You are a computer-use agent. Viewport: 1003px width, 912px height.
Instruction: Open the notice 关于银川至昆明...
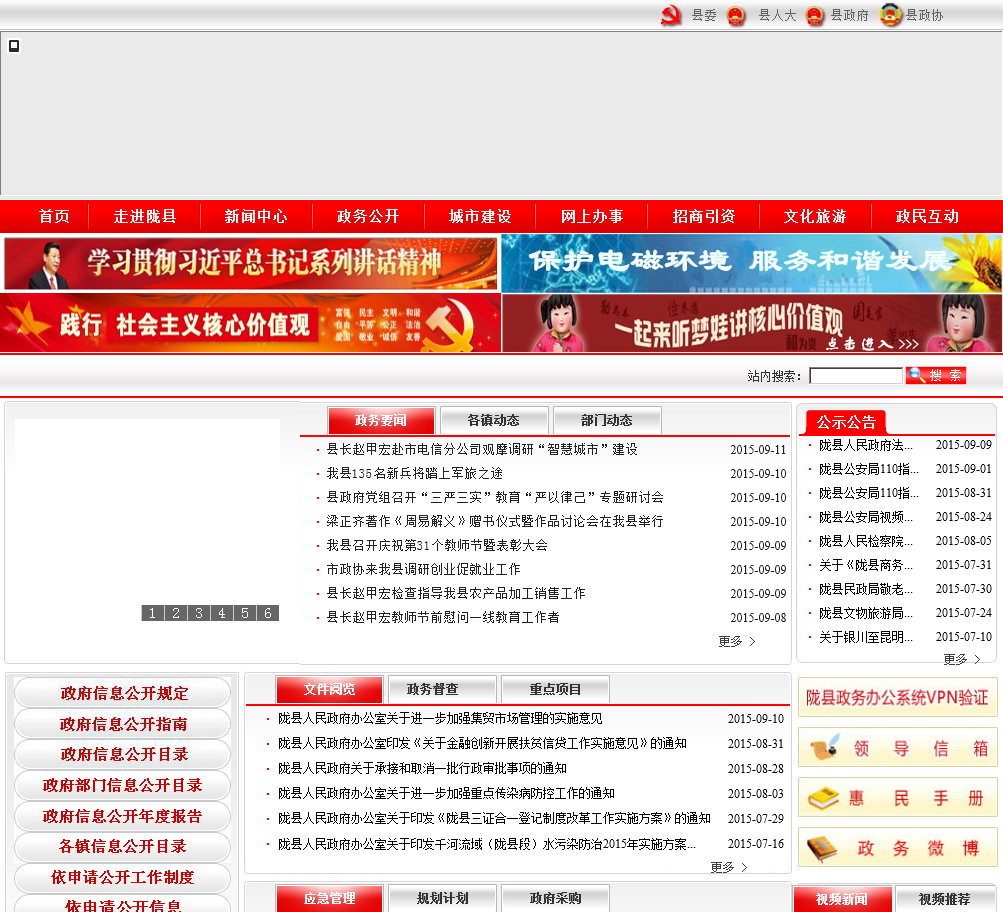[866, 637]
